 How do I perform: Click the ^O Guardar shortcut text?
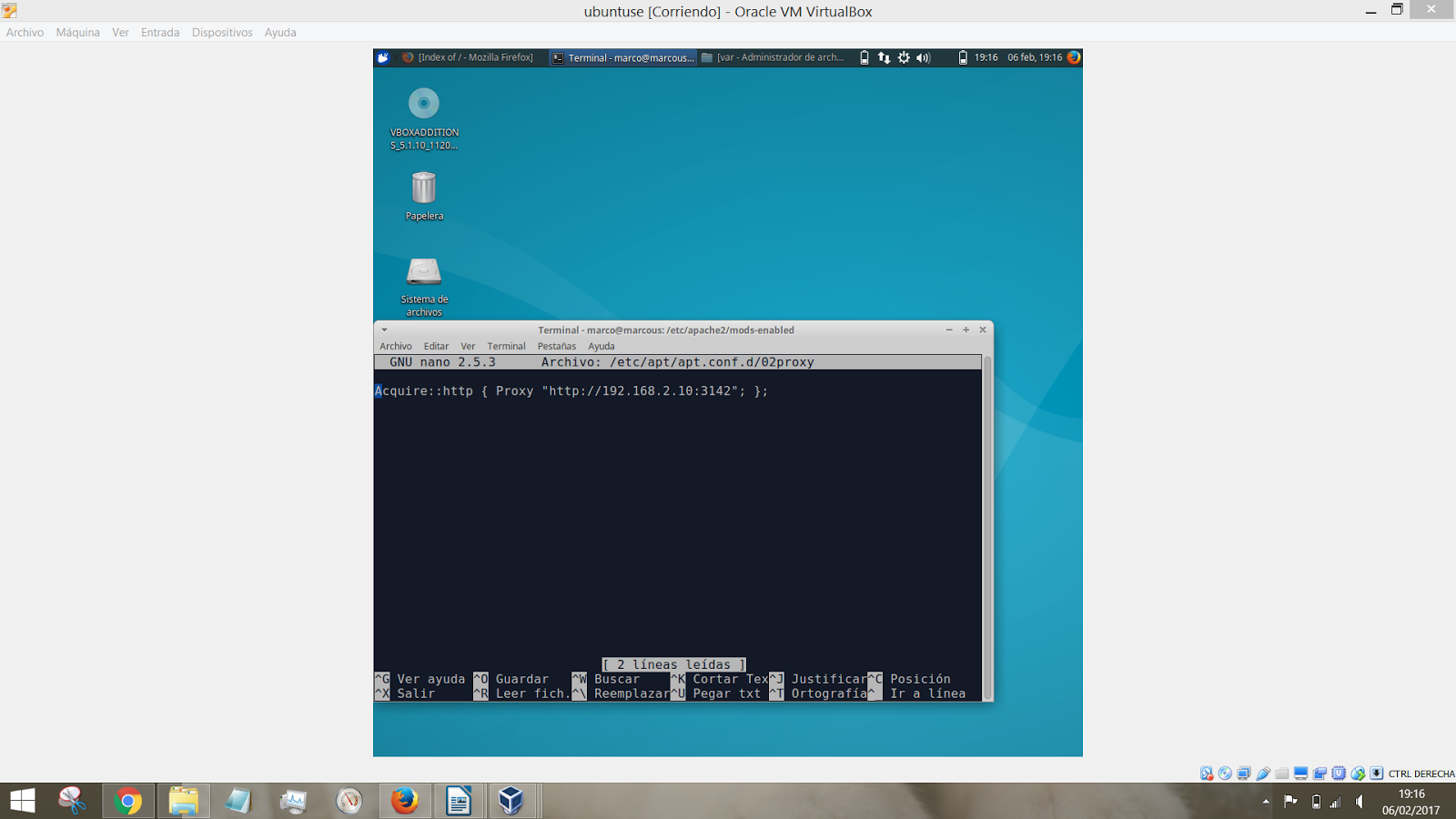(x=511, y=679)
